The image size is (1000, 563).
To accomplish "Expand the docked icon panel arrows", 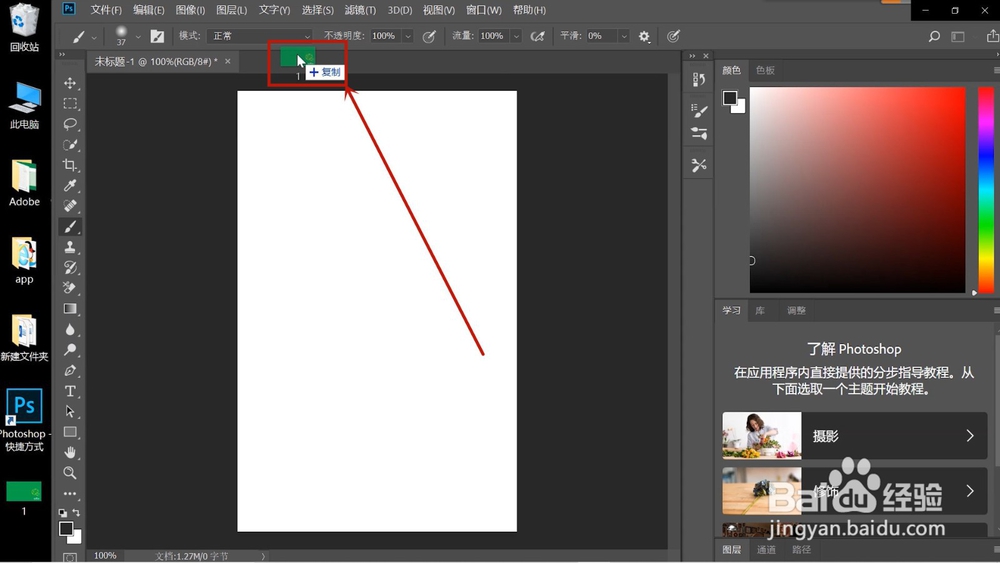I will 692,56.
